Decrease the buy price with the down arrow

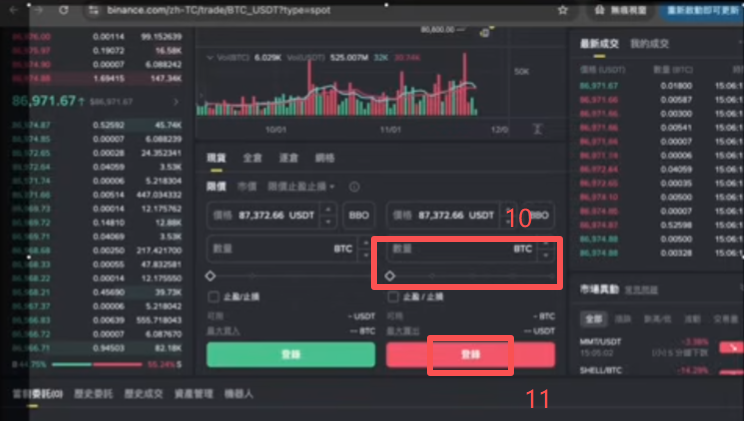point(328,222)
